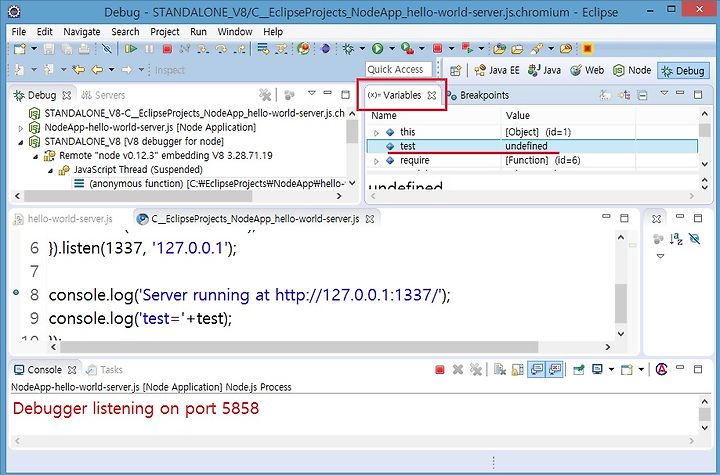This screenshot has height=475, width=720.
Task: Open the Display Selected Console dropdown arrow
Action: click(x=611, y=370)
